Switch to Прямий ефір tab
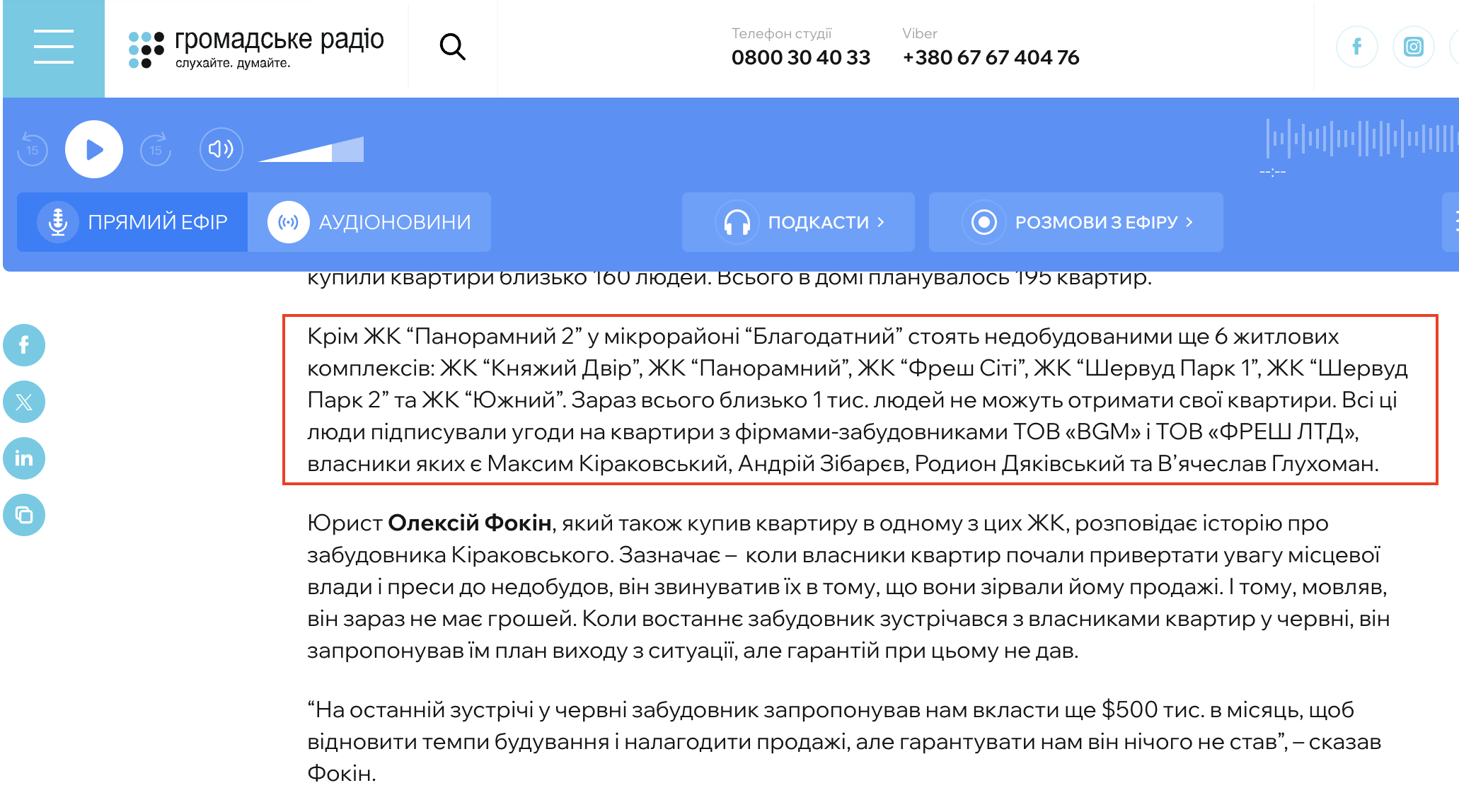This screenshot has height=812, width=1459. tap(132, 222)
